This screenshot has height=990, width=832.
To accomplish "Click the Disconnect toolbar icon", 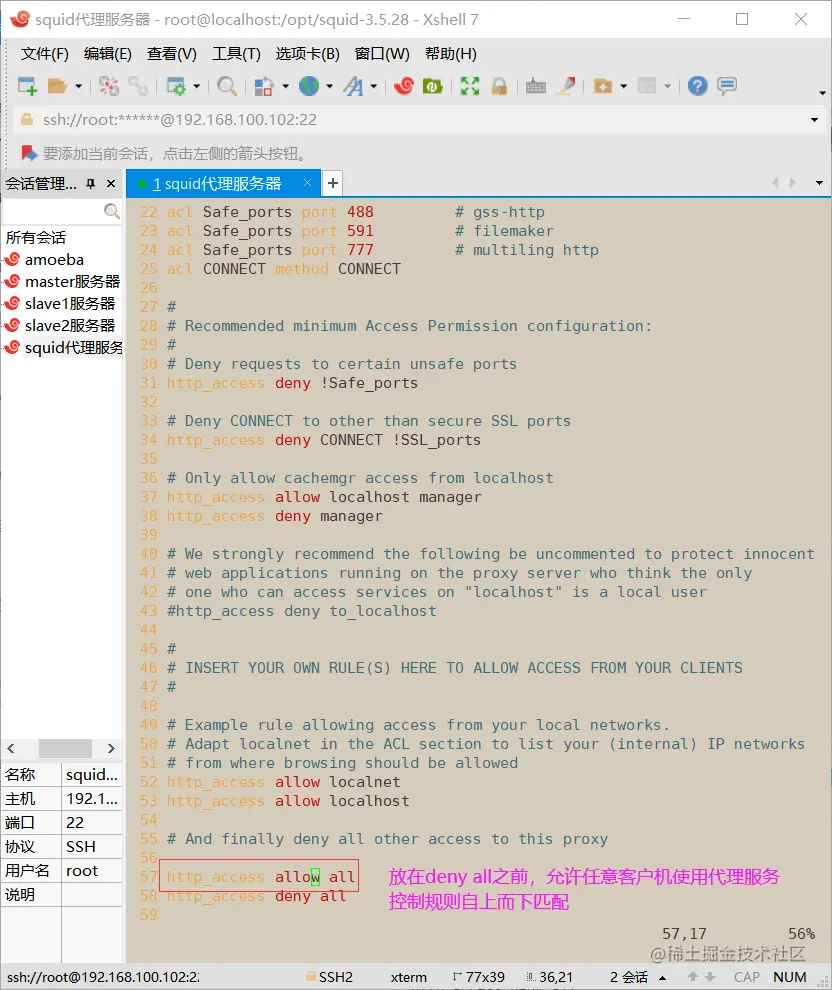I will (x=109, y=86).
